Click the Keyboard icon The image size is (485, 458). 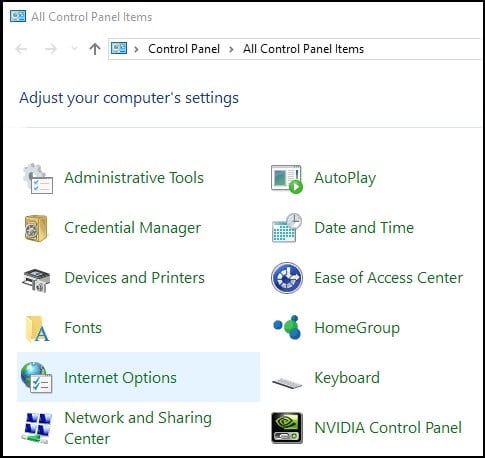287,383
